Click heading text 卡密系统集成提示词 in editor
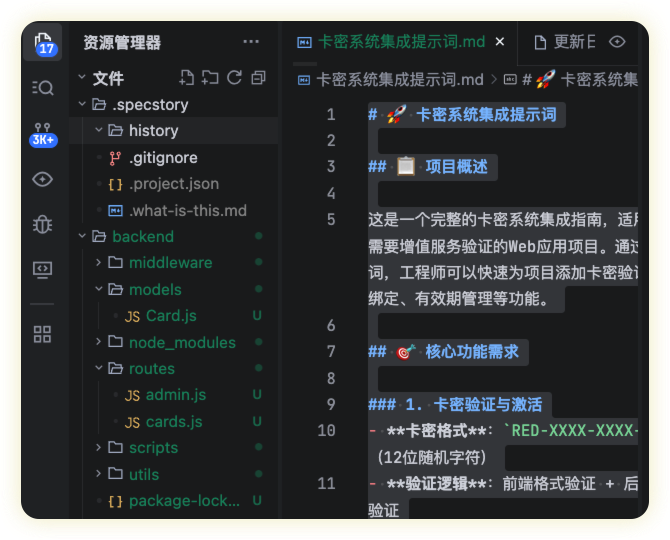Viewport: 670px width, 540px height. 486,114
